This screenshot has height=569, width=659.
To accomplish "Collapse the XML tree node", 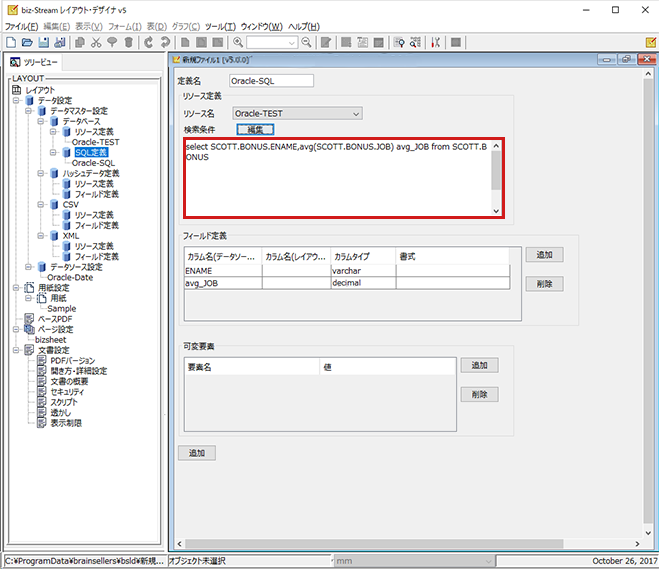I will (41, 236).
